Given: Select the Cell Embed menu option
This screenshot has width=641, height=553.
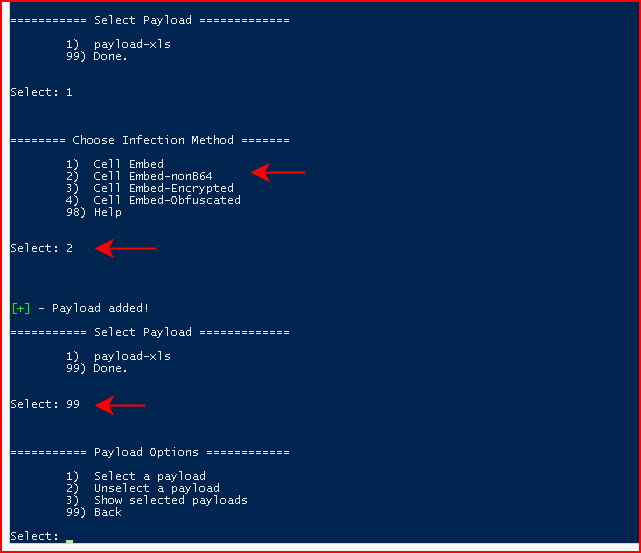Looking at the screenshot, I should (115, 164).
